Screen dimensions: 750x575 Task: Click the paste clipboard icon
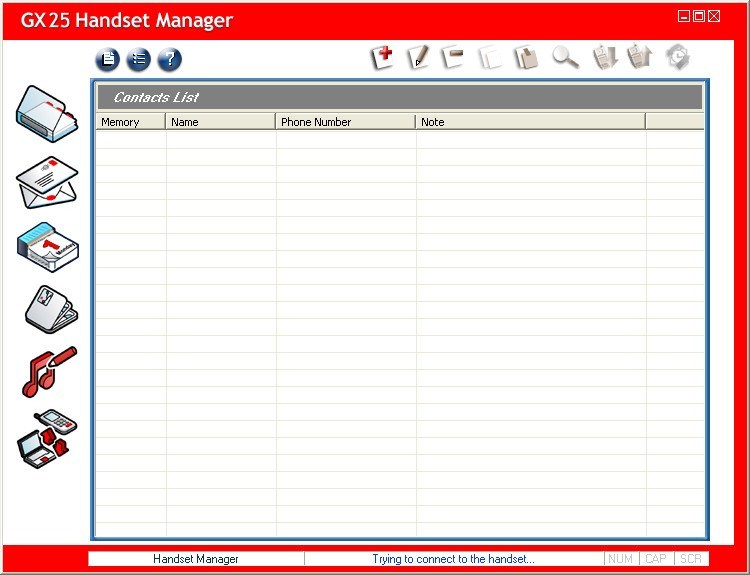click(527, 58)
